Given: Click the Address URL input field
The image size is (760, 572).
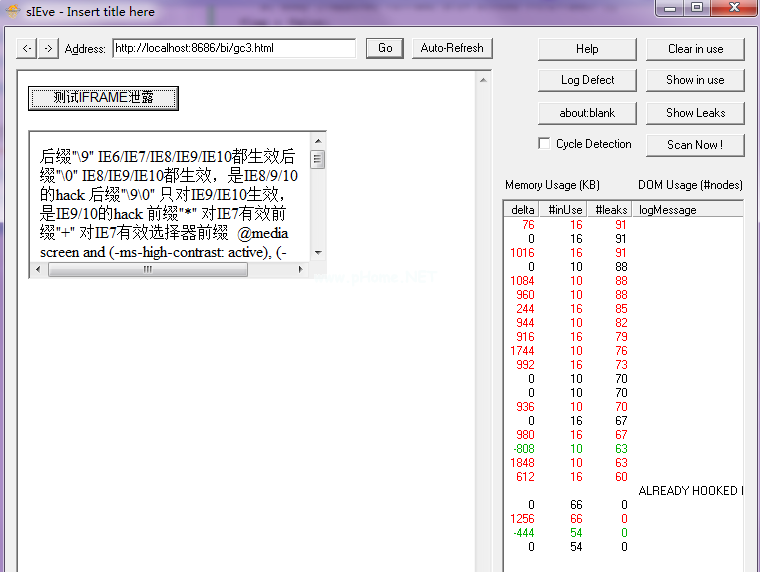Looking at the screenshot, I should click(234, 48).
